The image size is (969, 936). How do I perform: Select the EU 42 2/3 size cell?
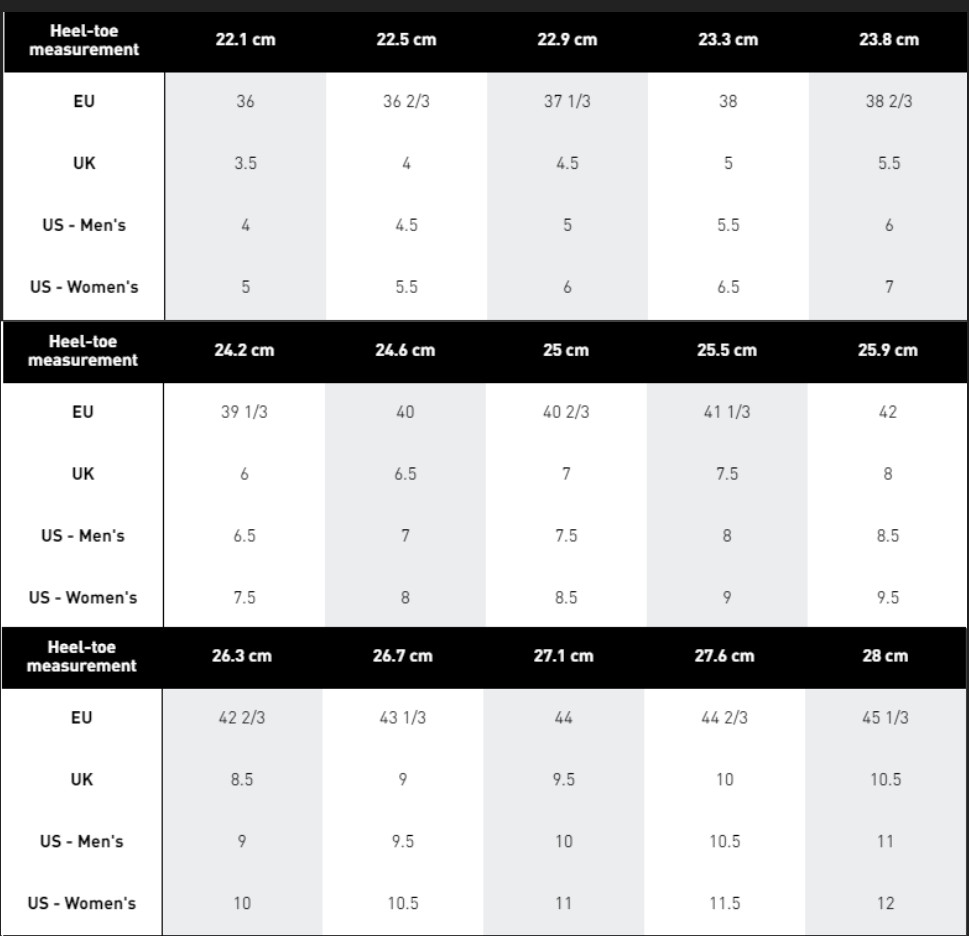[x=242, y=718]
